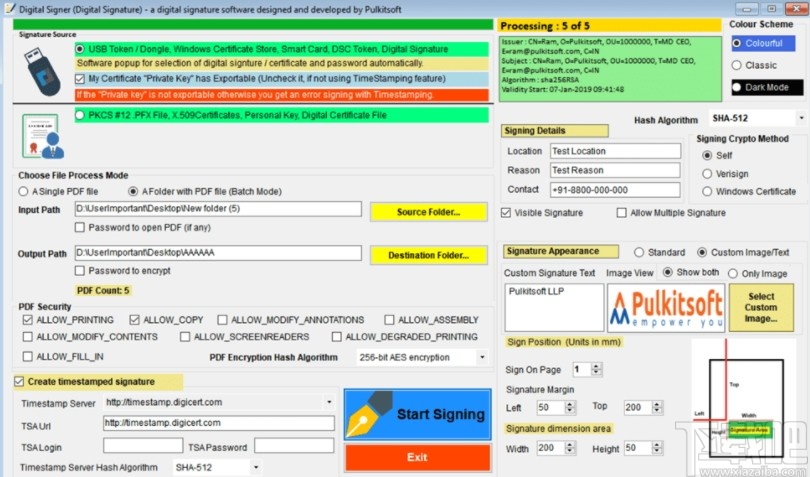
Task: Click the Custom Signature Text box
Action: (554, 307)
